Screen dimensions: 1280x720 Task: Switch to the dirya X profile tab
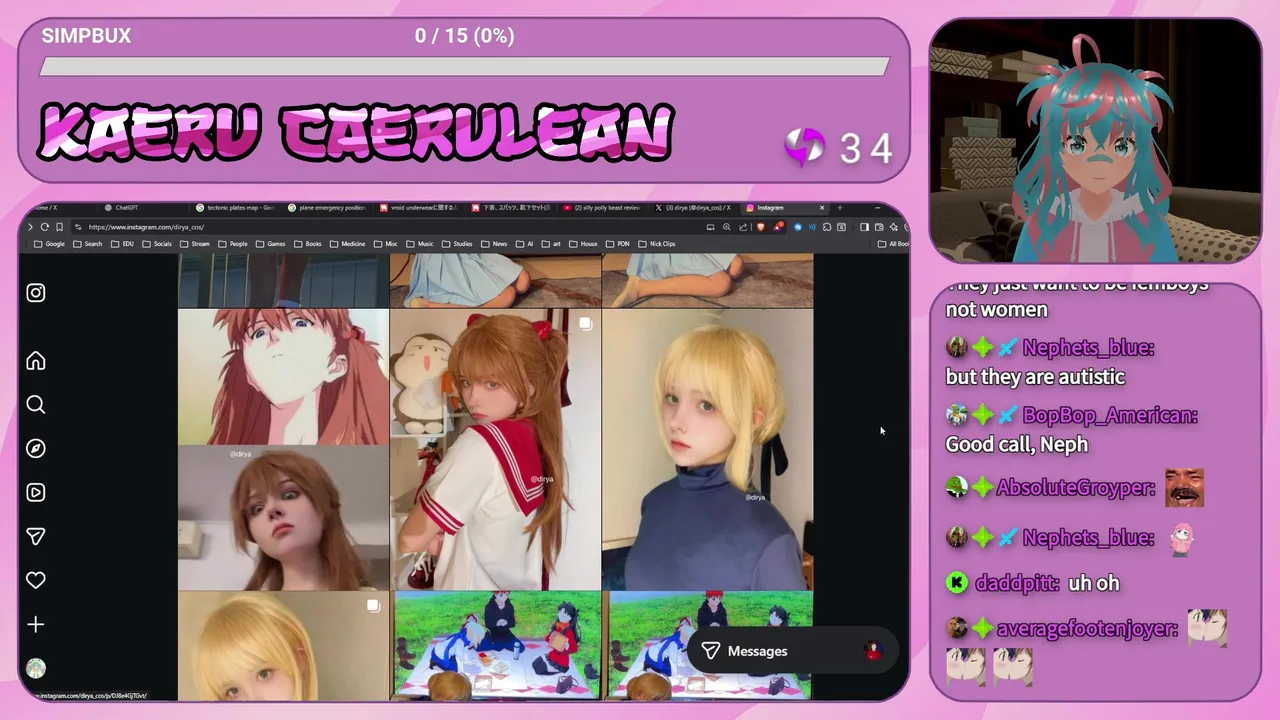click(x=692, y=208)
